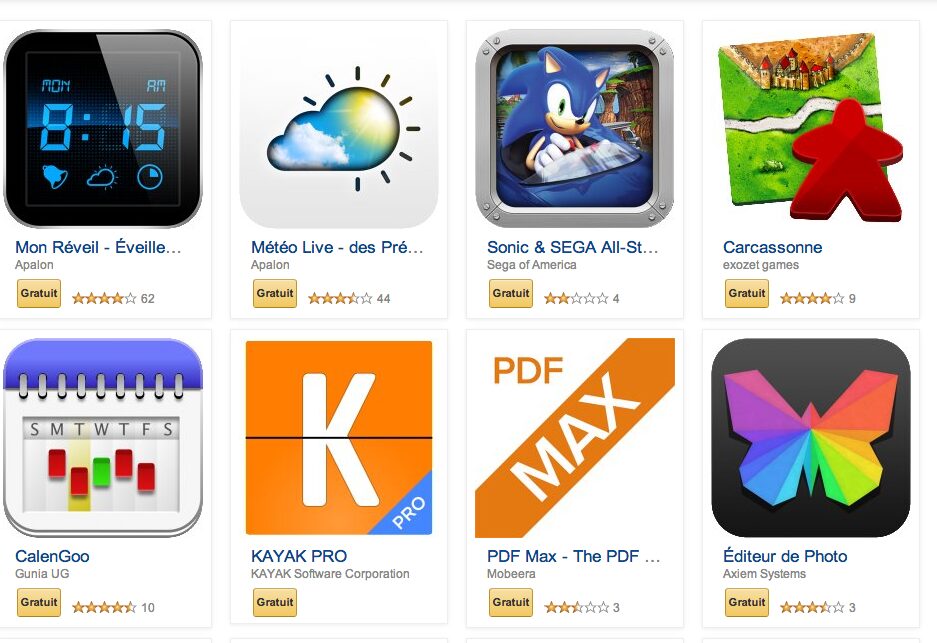The image size is (937, 643).
Task: Open the Éditeur de Photo butterfly icon
Action: point(810,437)
